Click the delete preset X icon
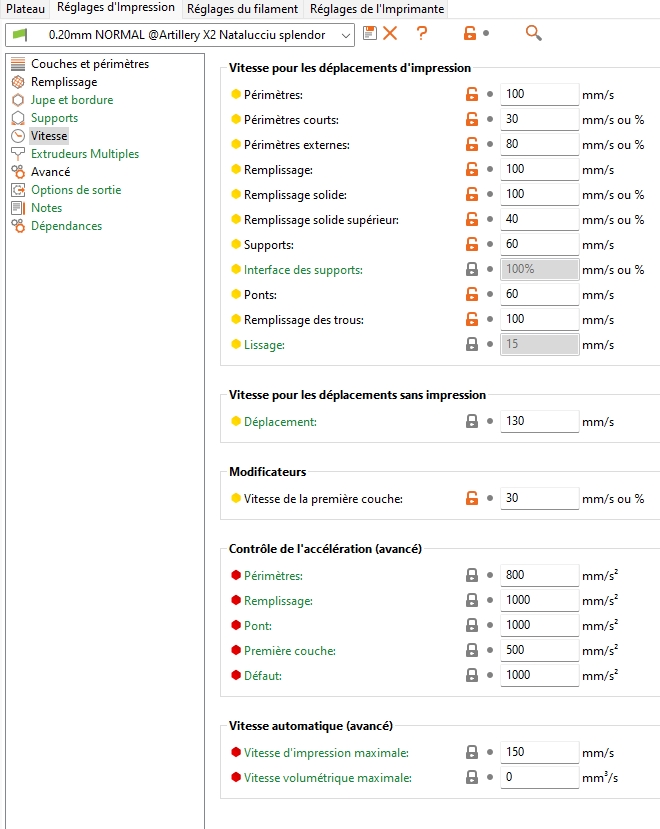The width and height of the screenshot is (660, 829). coord(390,33)
